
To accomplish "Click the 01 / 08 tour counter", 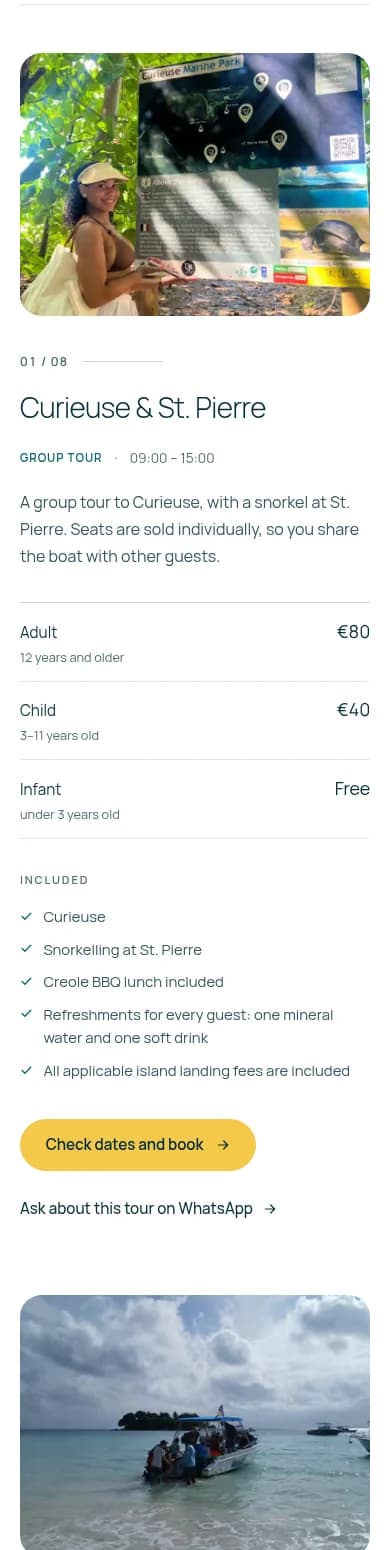I will click(x=44, y=361).
